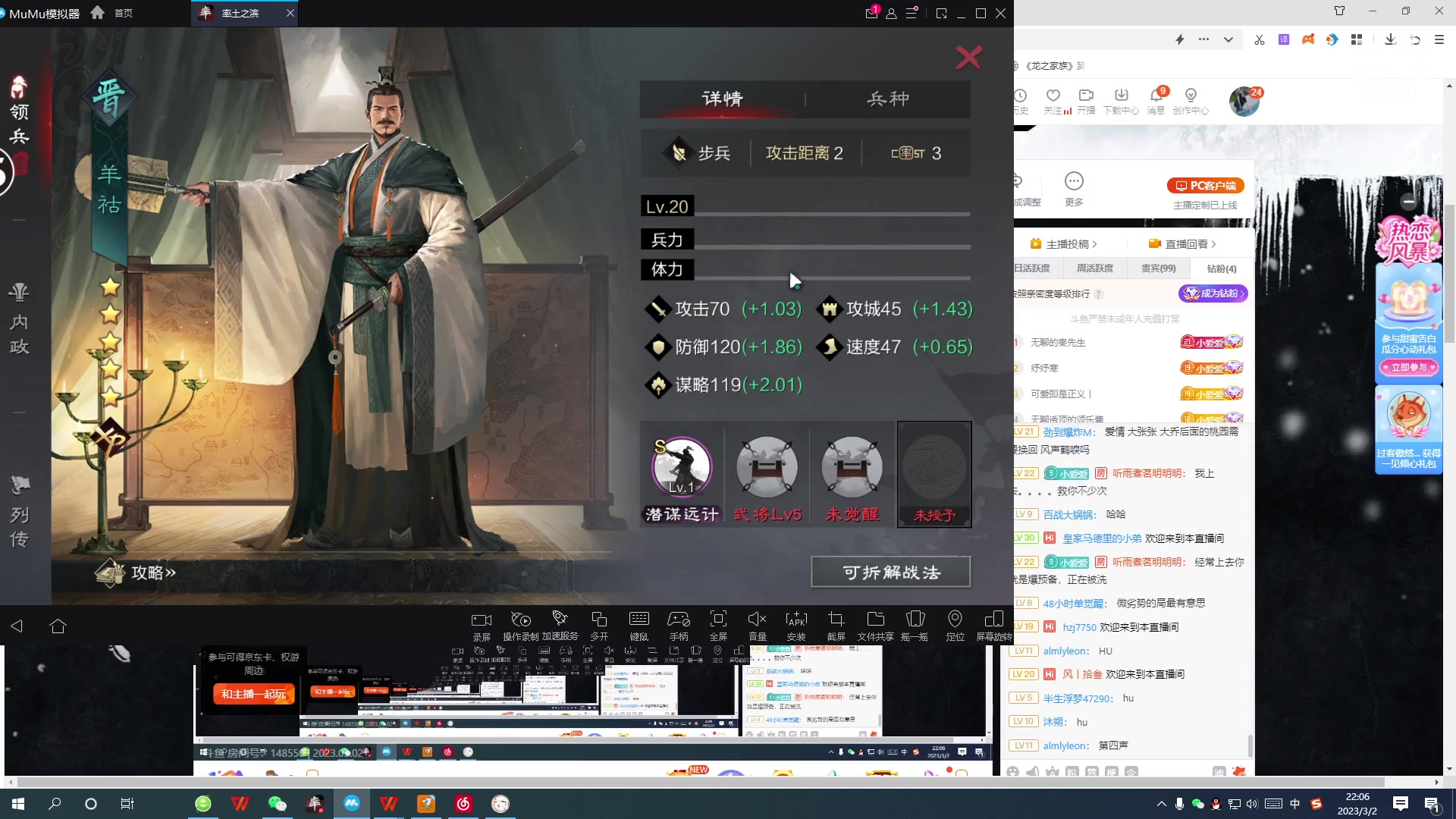Select the 详情 tab

coord(722,99)
